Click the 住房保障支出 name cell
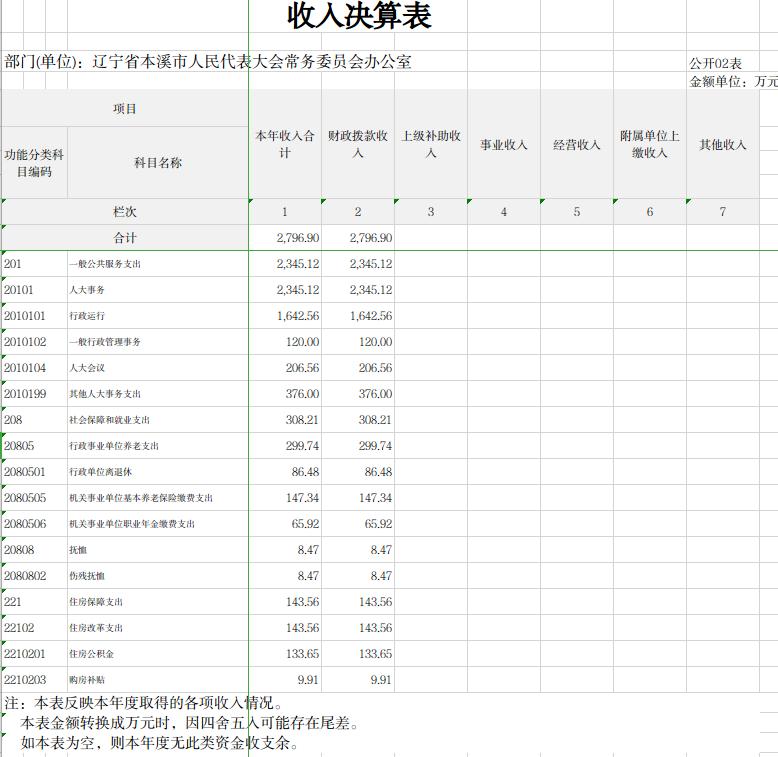Screen dimensions: 778x757 [158, 602]
